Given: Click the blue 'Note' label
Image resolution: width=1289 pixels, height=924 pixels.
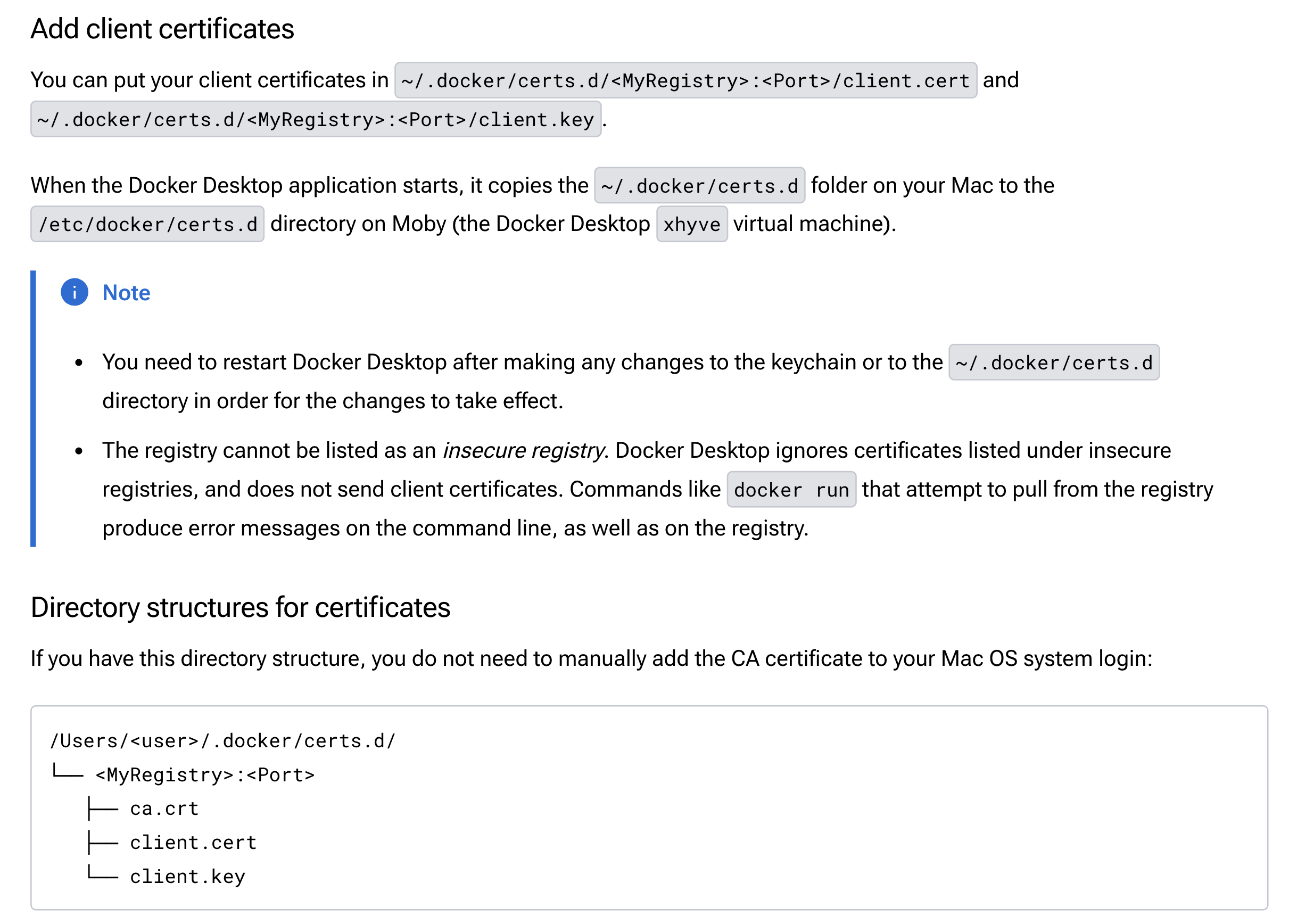Looking at the screenshot, I should click(x=126, y=293).
